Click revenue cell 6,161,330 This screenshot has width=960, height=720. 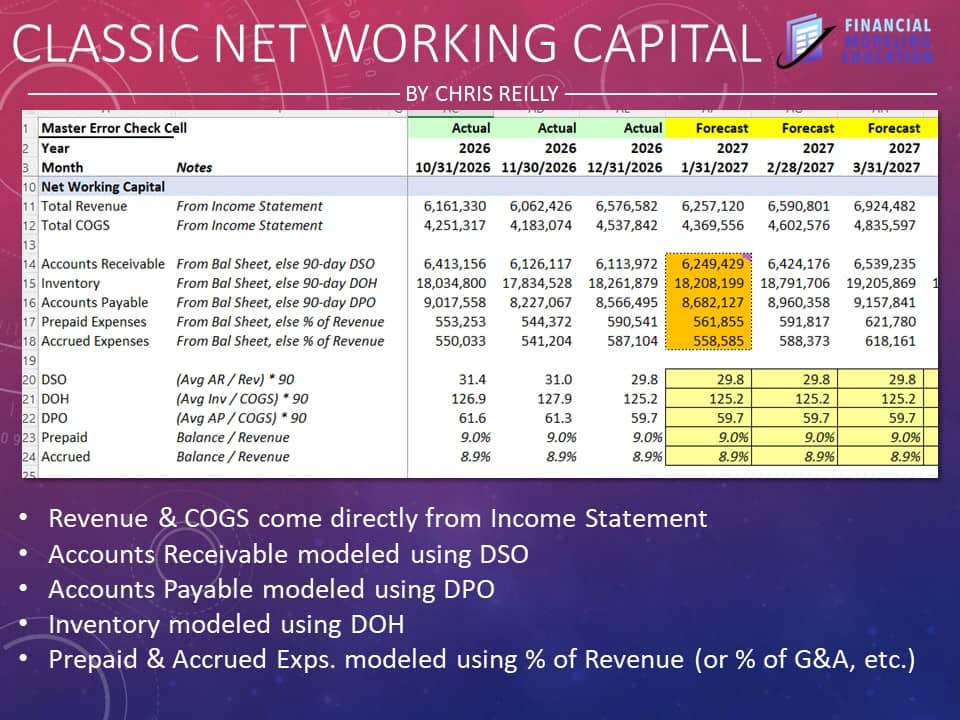click(455, 206)
